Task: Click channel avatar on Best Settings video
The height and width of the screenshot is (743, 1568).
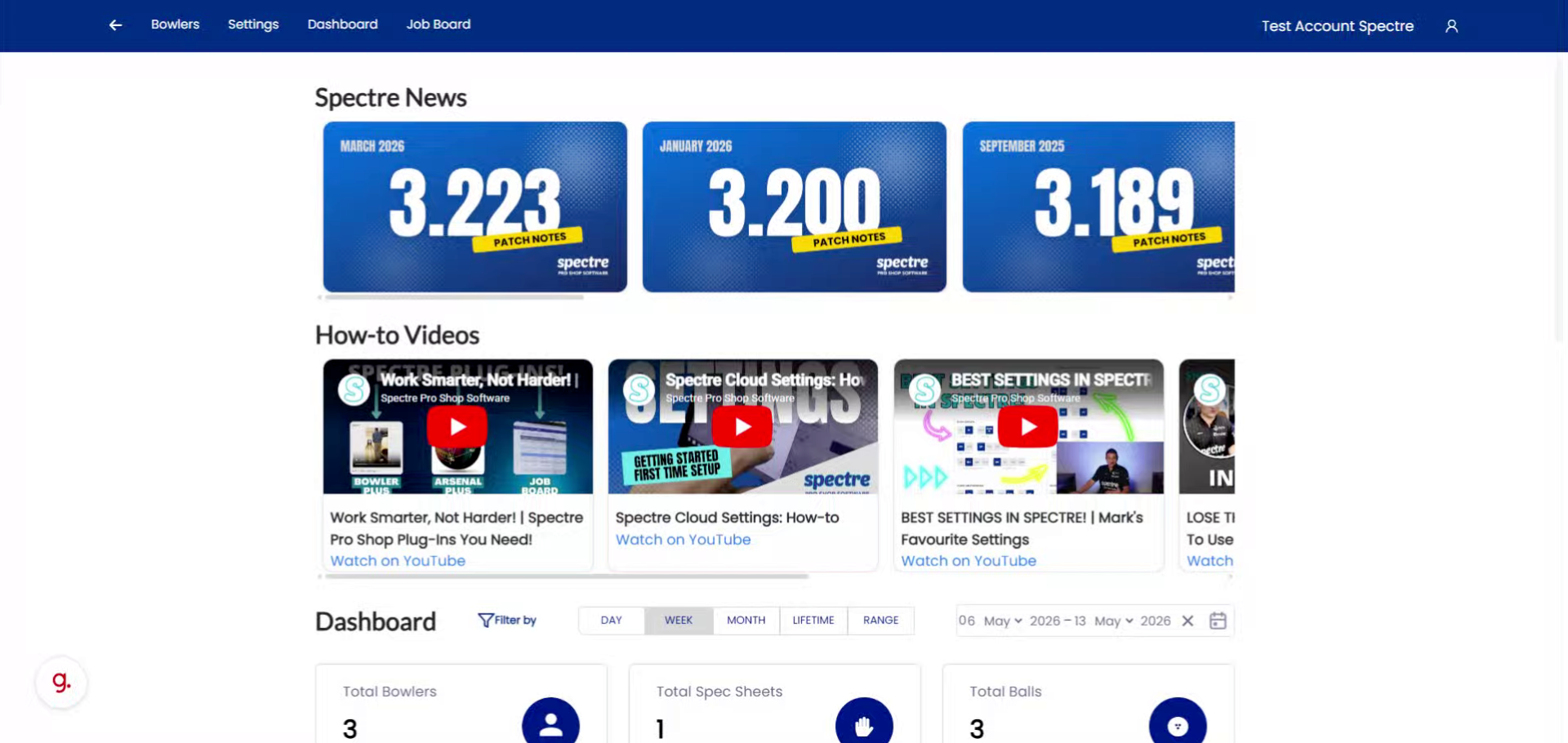Action: pyautogui.click(x=925, y=389)
